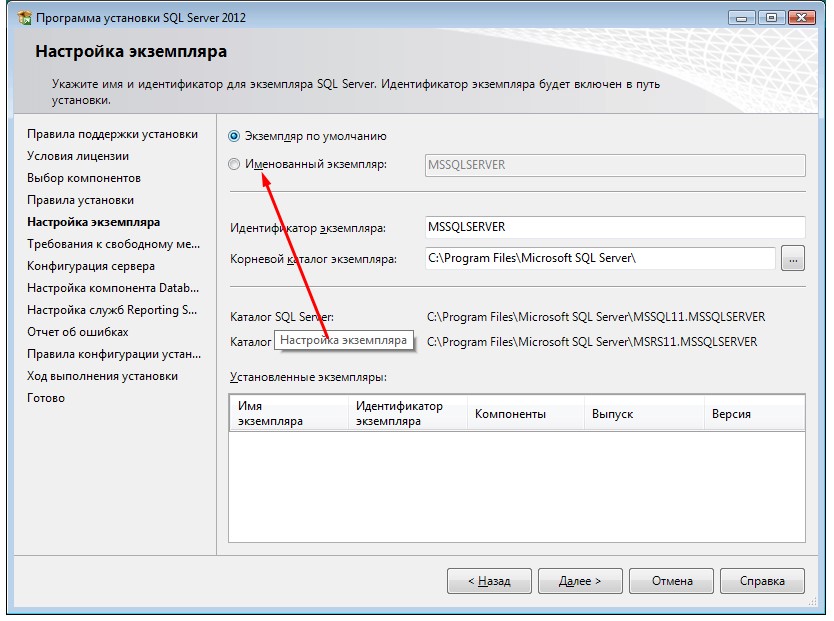
Task: Sort by Версия column header
Action: [754, 413]
